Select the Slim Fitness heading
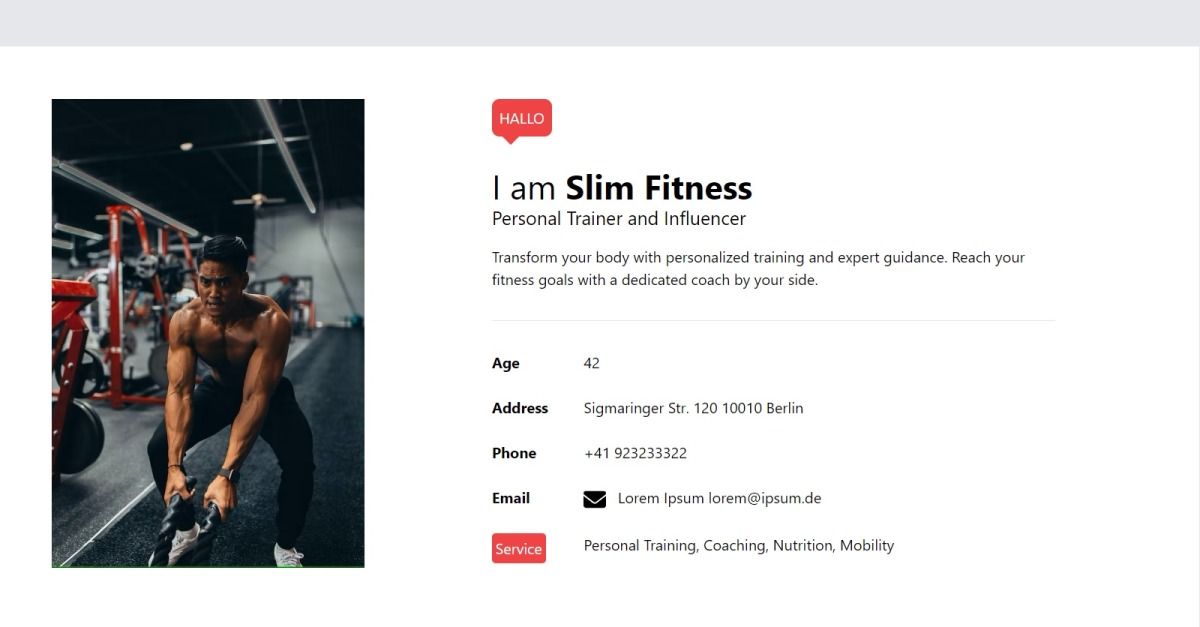The image size is (1200, 627). pyautogui.click(x=659, y=188)
